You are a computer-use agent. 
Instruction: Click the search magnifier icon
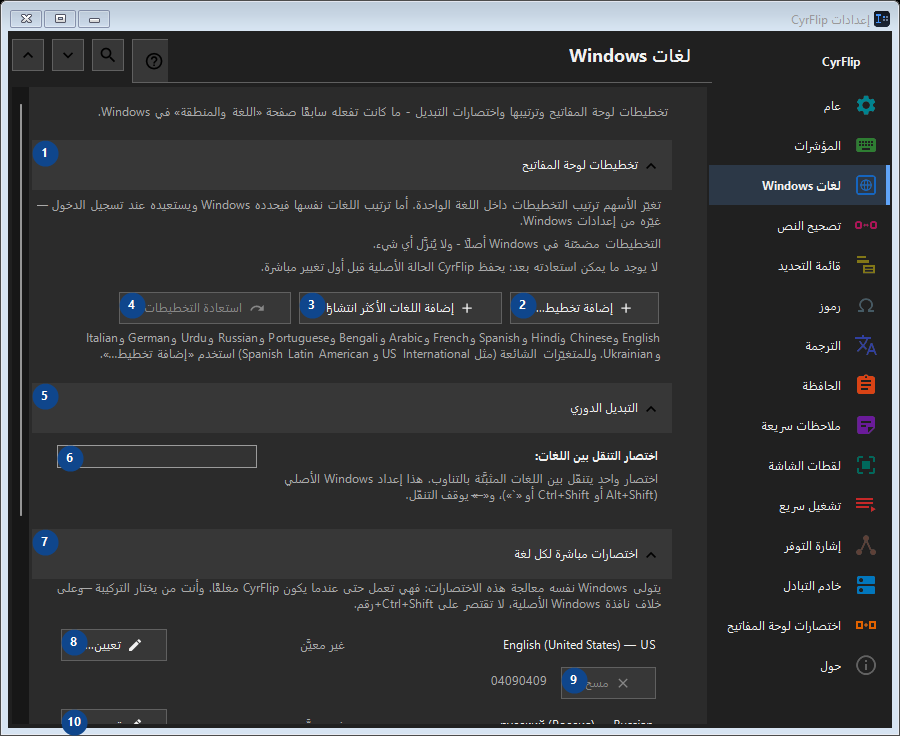[107, 55]
